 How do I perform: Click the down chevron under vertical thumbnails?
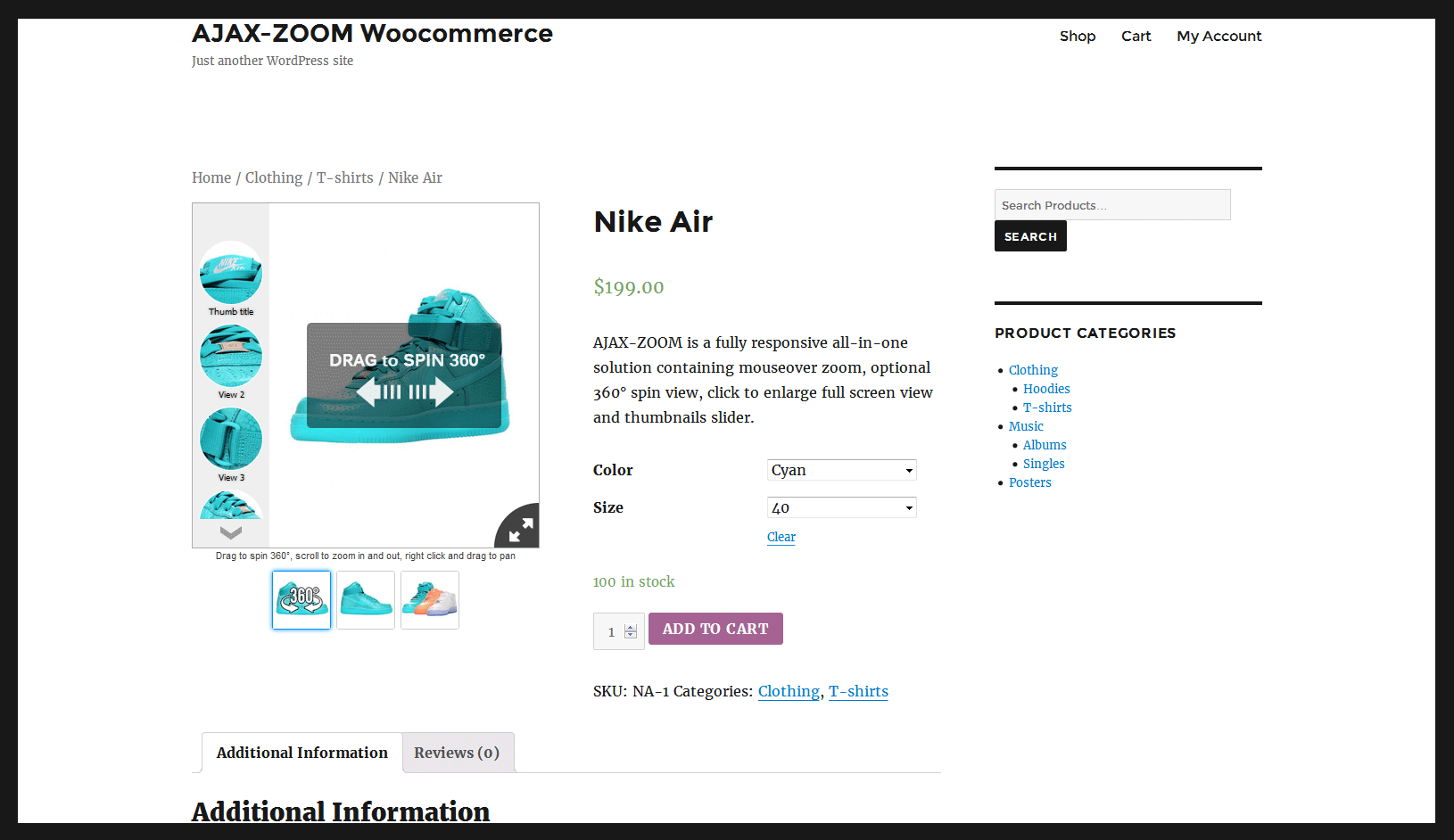[x=231, y=532]
